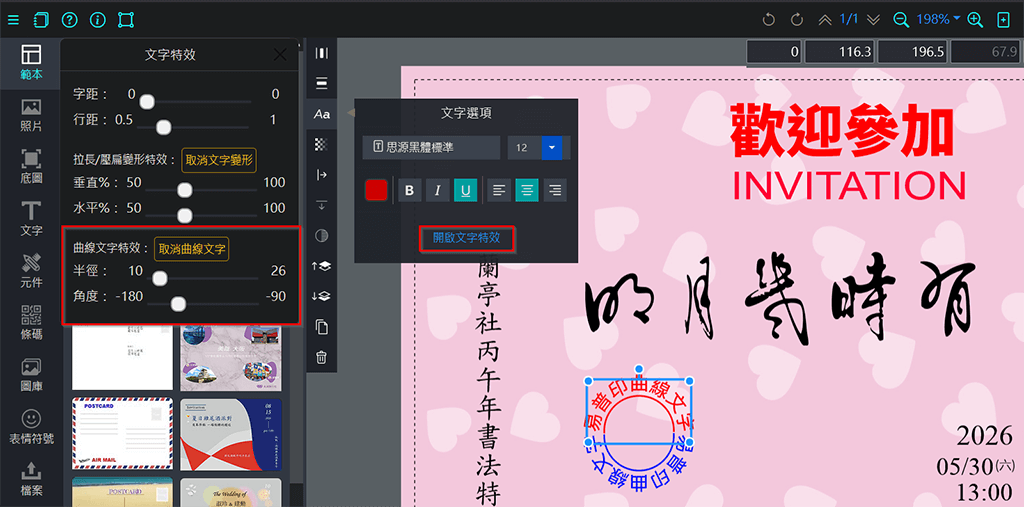The image size is (1024, 507).
Task: Toggle bold text formatting
Action: tap(409, 190)
